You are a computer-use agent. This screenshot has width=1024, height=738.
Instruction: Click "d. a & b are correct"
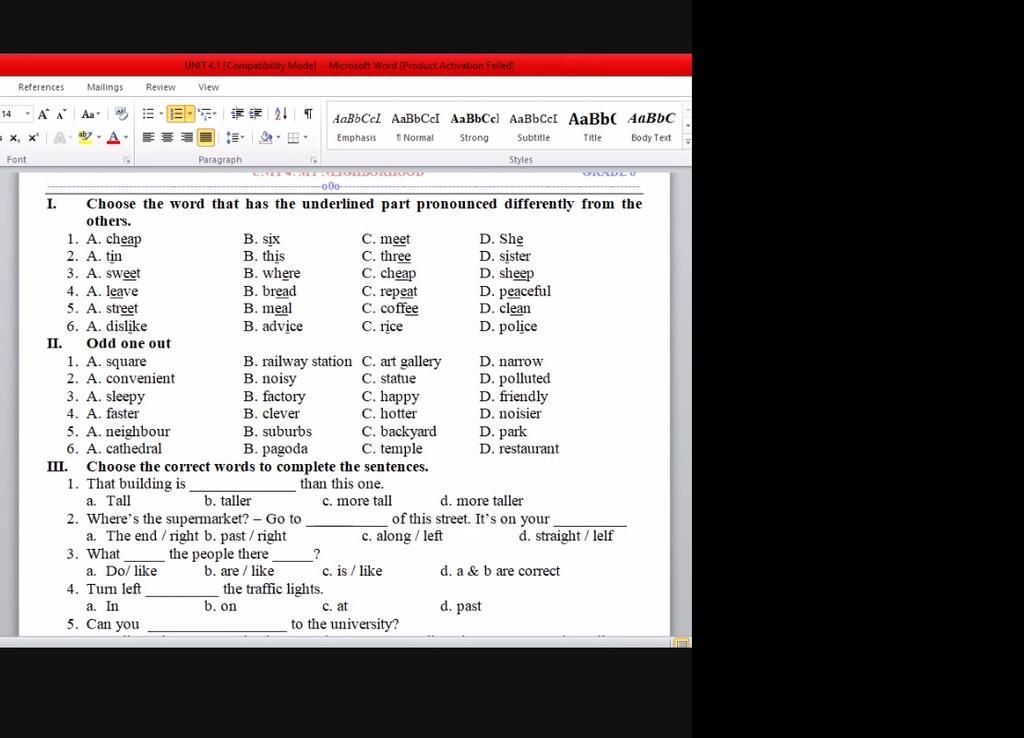[x=500, y=571]
